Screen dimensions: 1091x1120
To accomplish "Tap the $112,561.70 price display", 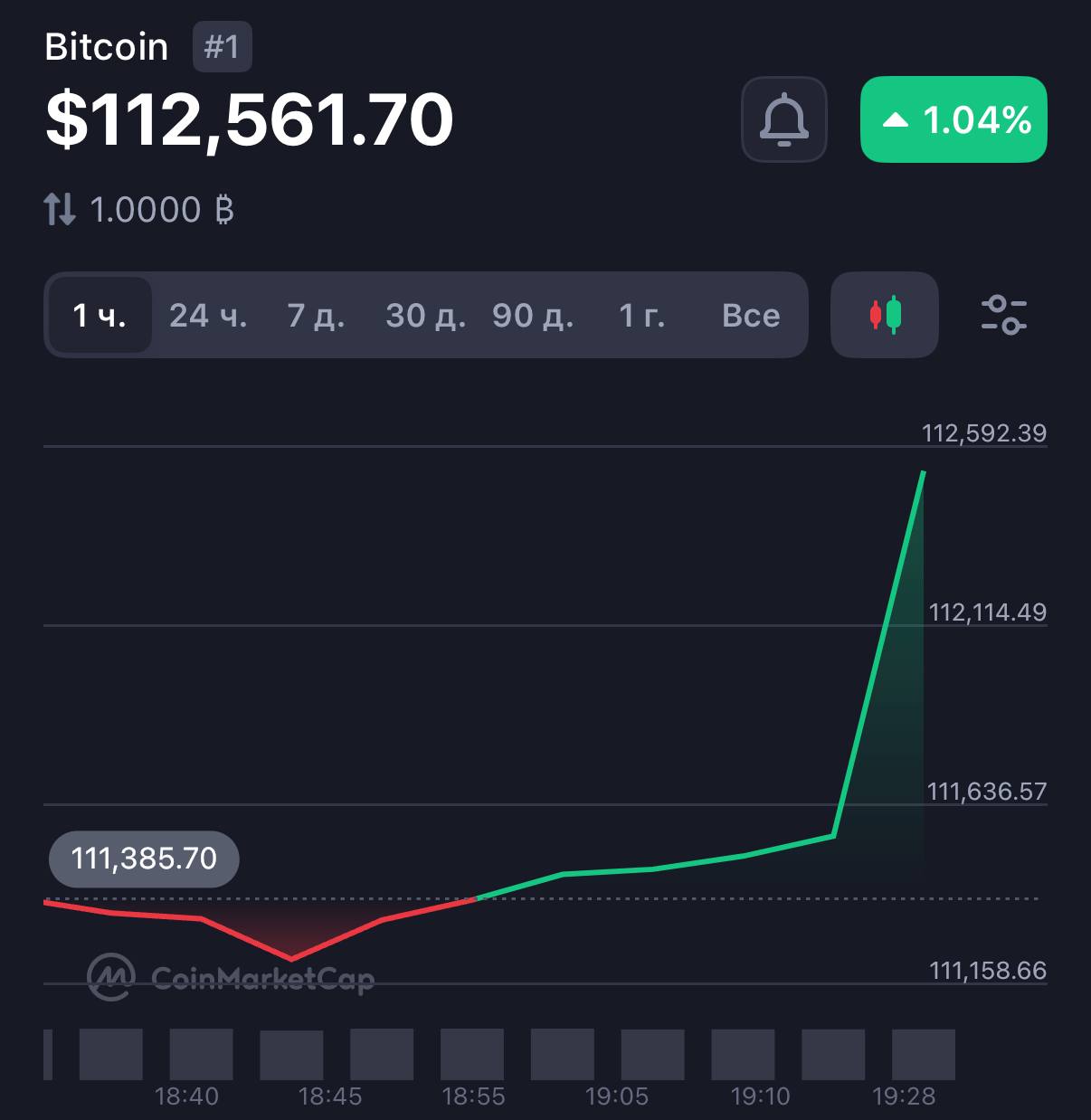I will (x=249, y=119).
